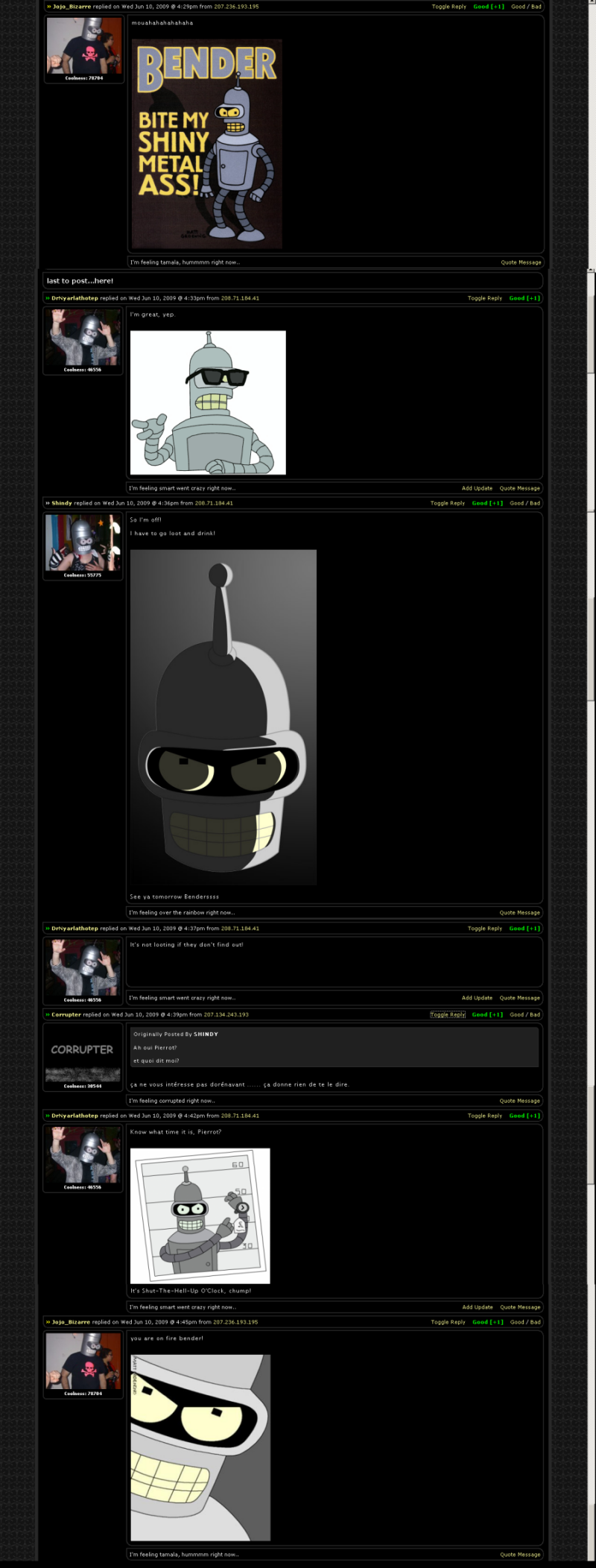The width and height of the screenshot is (596, 1568).
Task: Open the close-up grinning Bender image
Action: pyautogui.click(x=200, y=1448)
